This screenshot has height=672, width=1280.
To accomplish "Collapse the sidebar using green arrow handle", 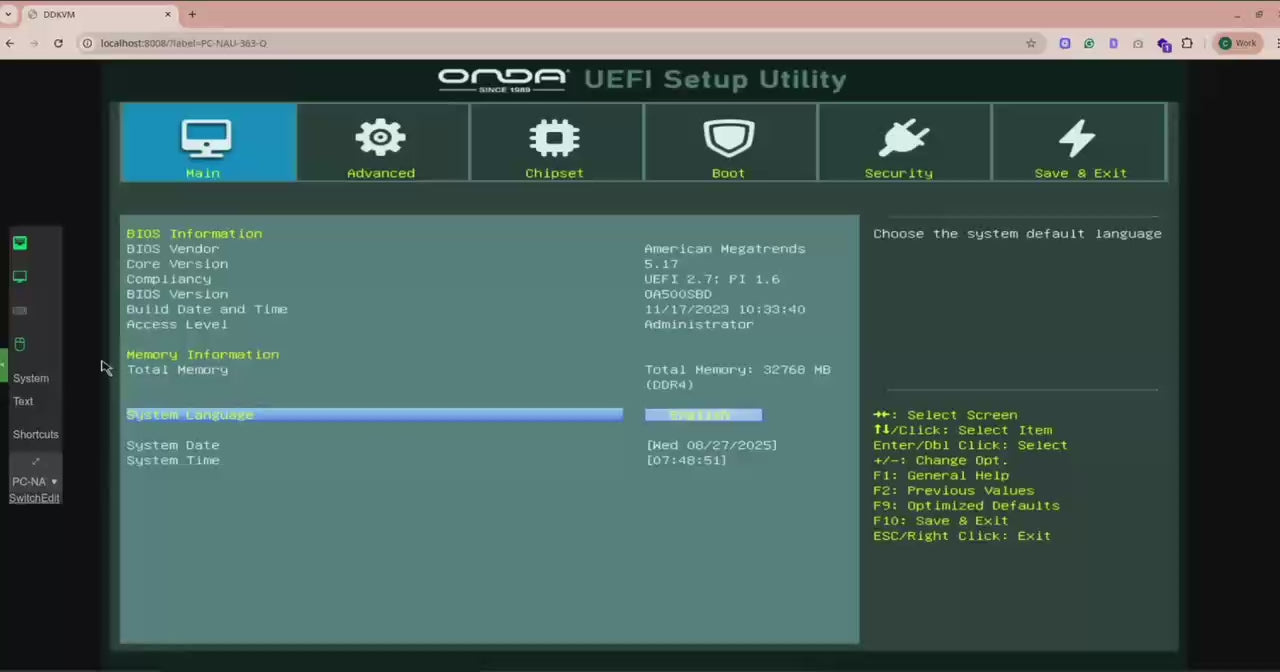I will click(3, 365).
